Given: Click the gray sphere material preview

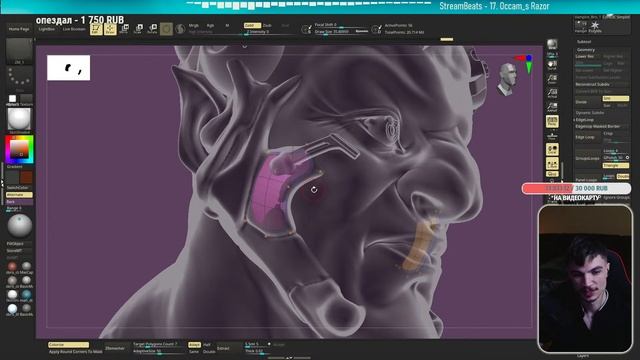Looking at the screenshot, I should click(x=19, y=226).
